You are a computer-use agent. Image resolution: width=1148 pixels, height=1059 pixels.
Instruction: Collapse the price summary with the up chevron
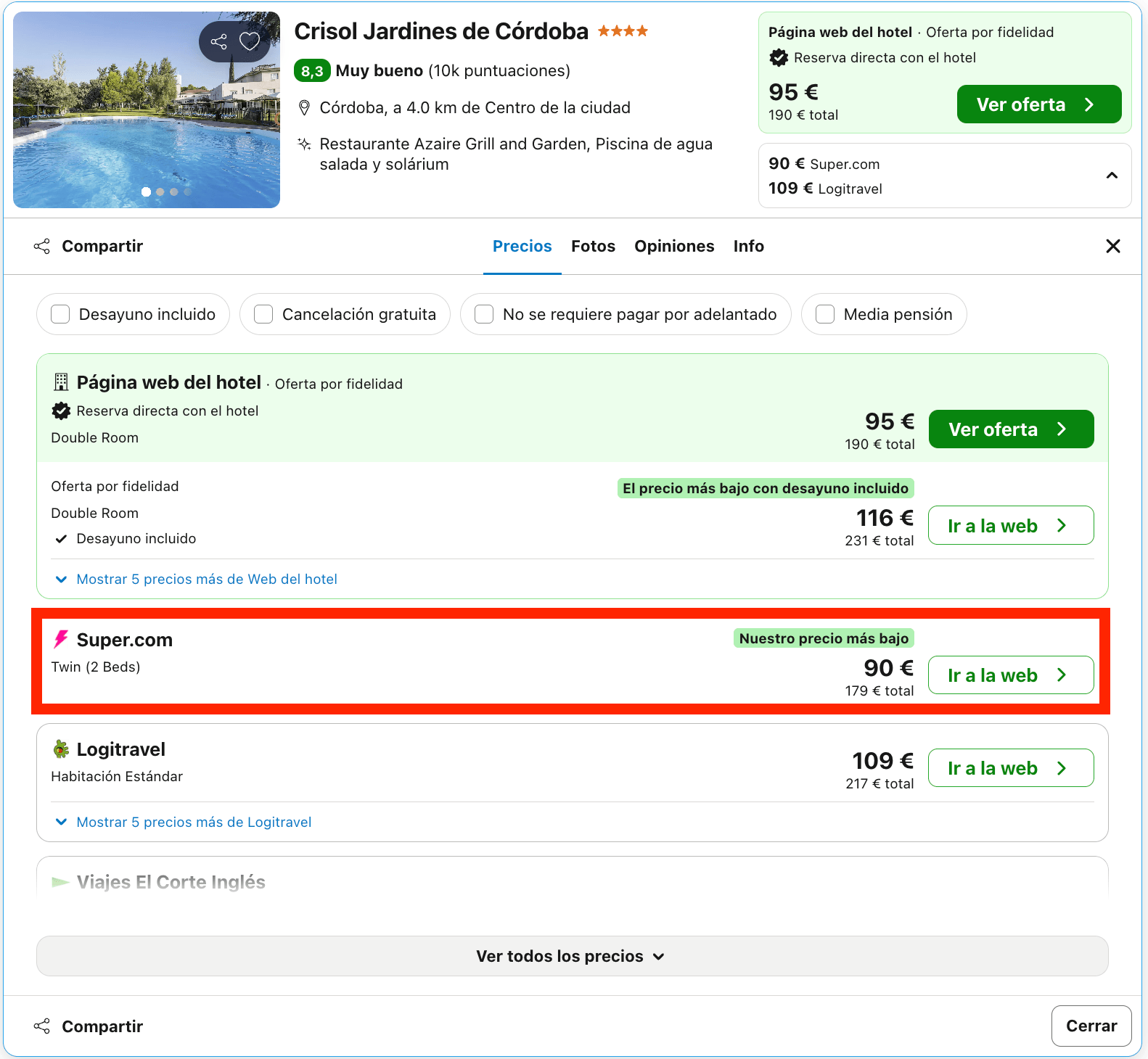(x=1112, y=176)
